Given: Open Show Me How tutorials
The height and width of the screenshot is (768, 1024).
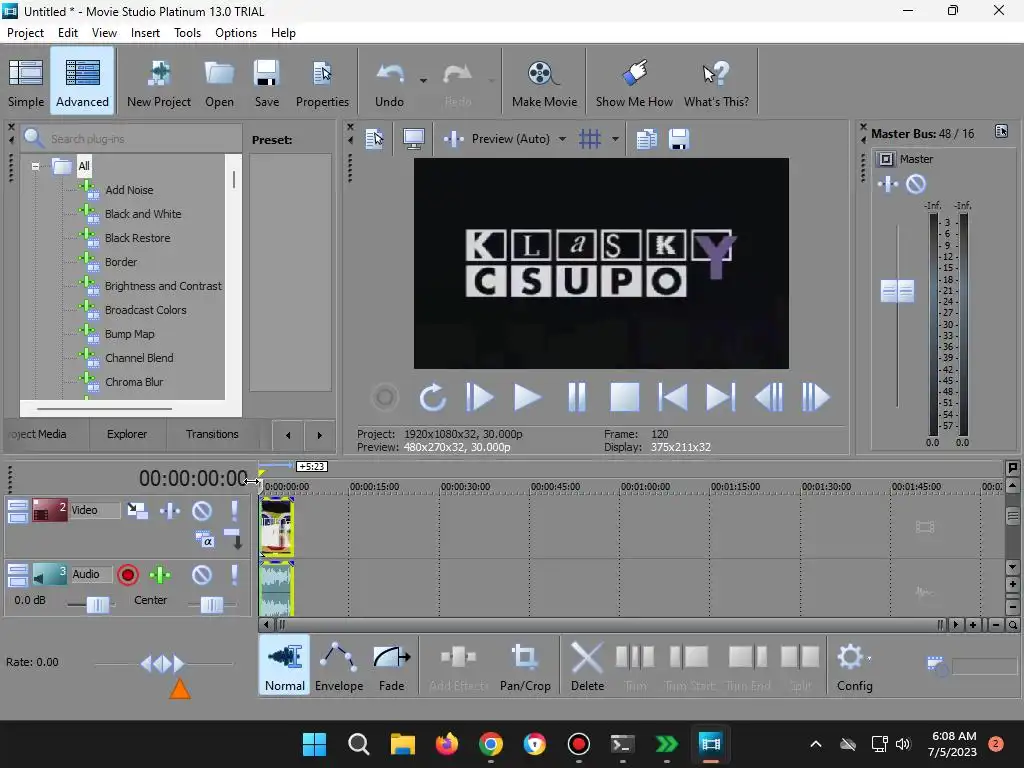Looking at the screenshot, I should point(634,81).
